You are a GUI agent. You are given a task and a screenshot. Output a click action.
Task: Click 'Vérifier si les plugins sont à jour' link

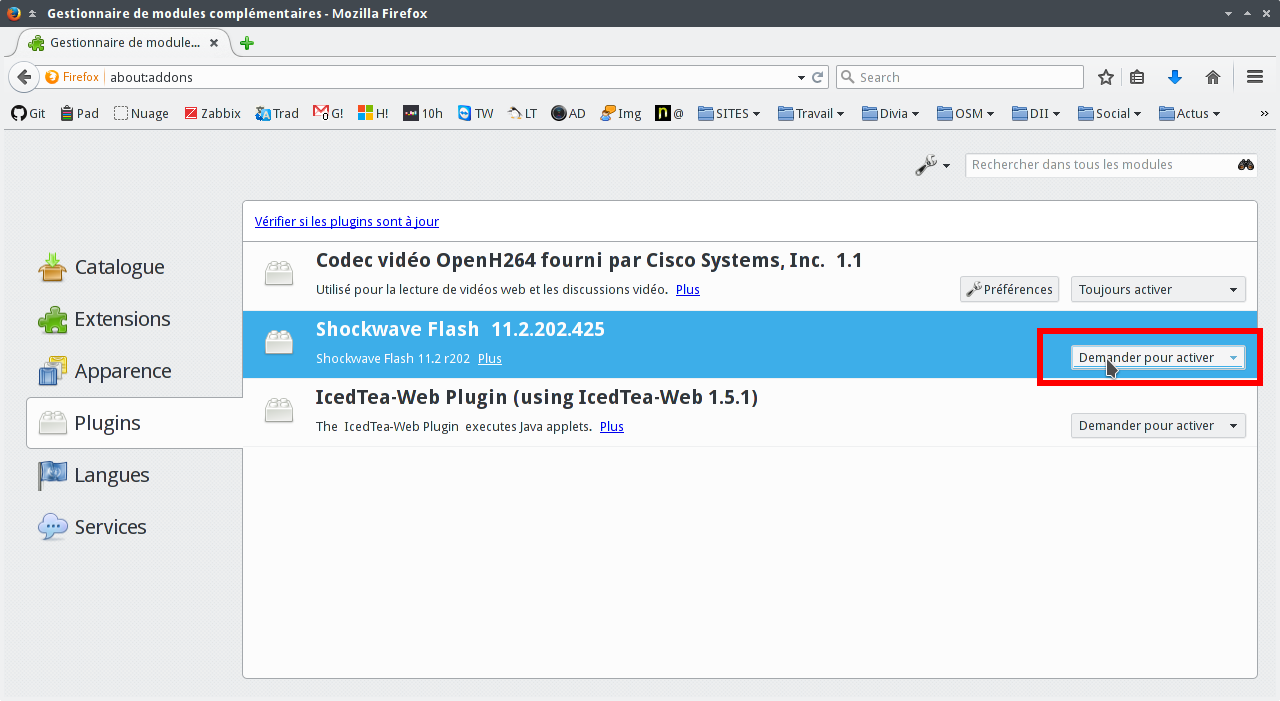click(x=347, y=221)
